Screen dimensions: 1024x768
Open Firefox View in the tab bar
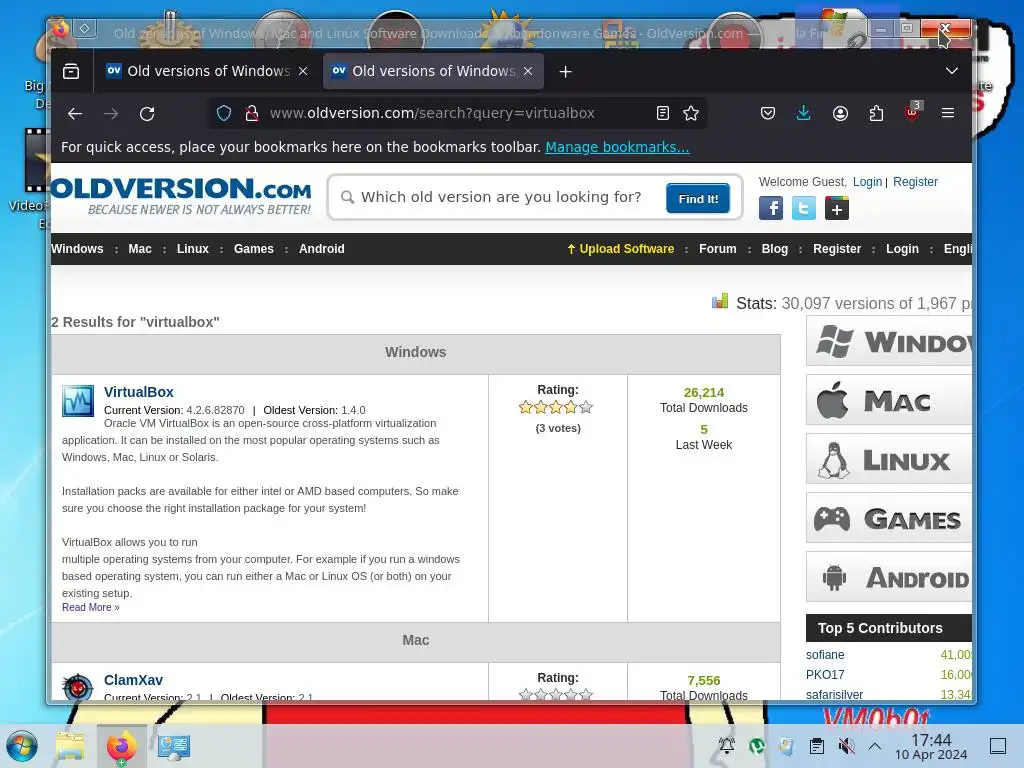click(71, 71)
